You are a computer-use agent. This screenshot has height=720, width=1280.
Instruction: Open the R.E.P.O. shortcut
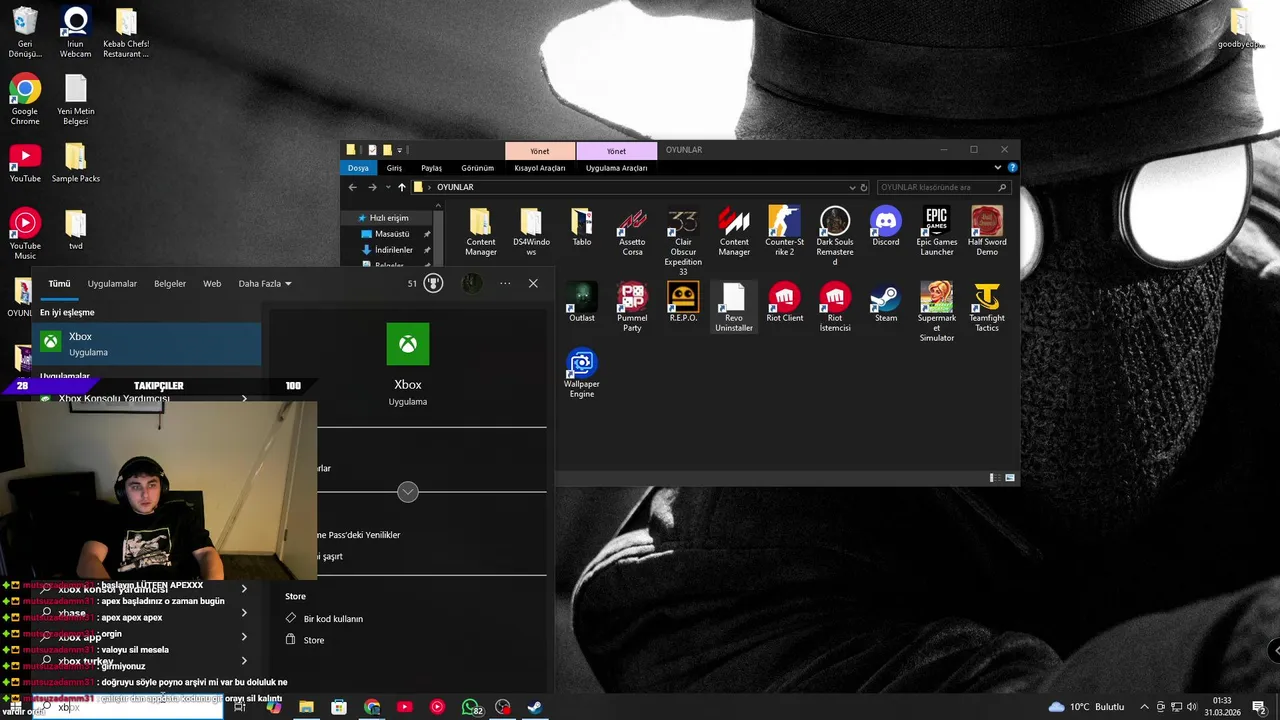pyautogui.click(x=683, y=303)
